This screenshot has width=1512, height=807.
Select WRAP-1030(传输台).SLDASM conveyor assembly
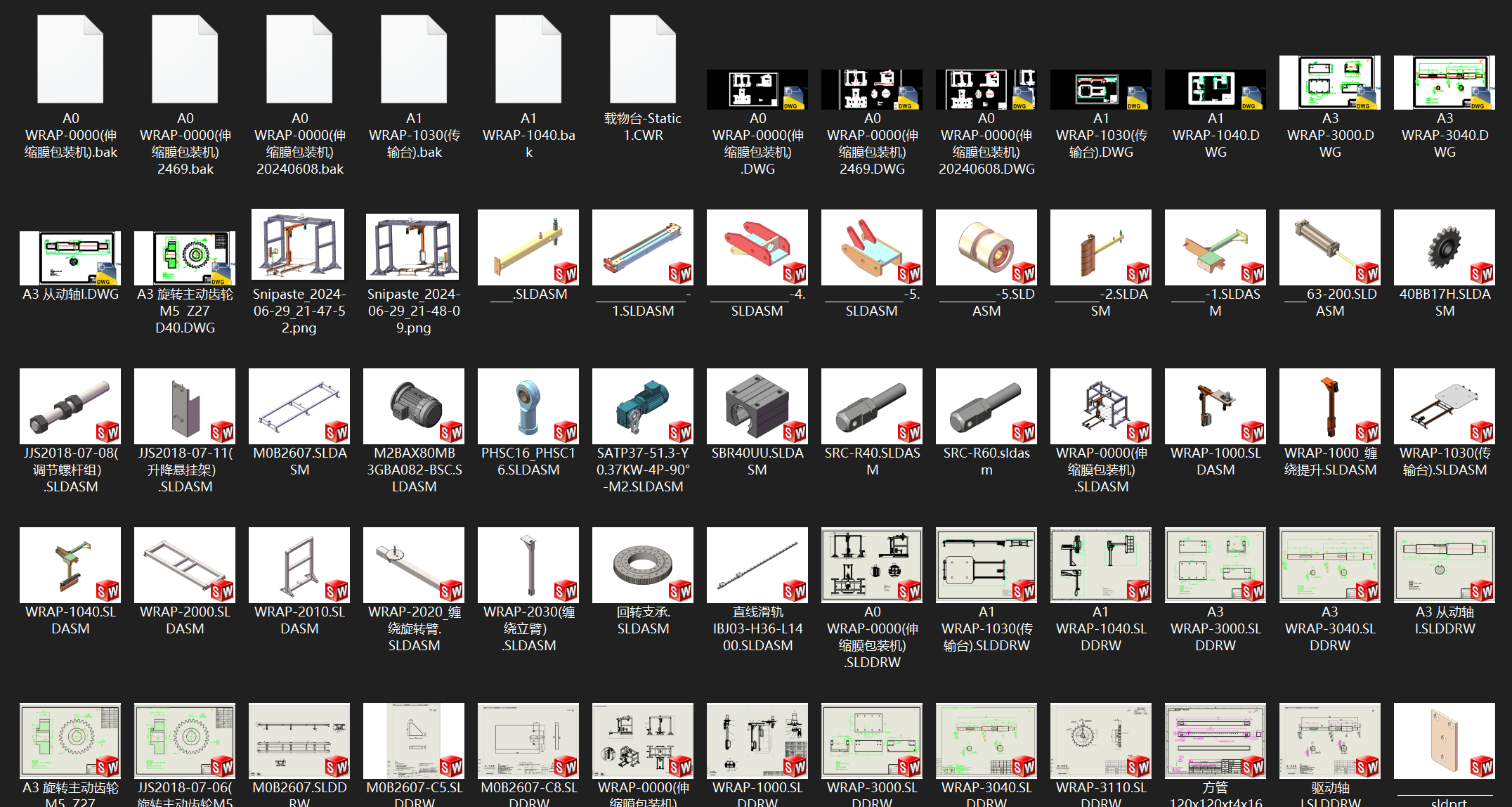point(1444,406)
